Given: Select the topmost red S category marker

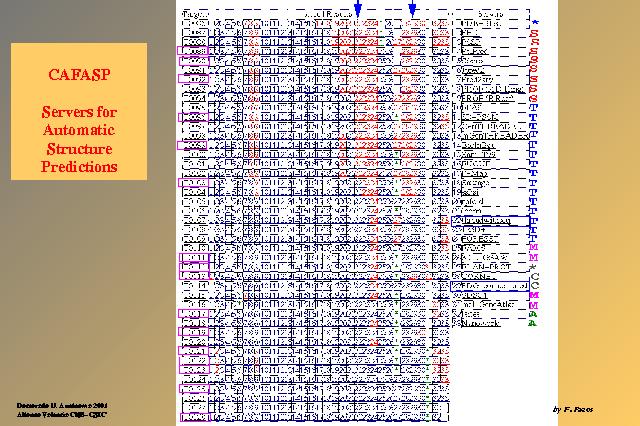Looking at the screenshot, I should (534, 33).
